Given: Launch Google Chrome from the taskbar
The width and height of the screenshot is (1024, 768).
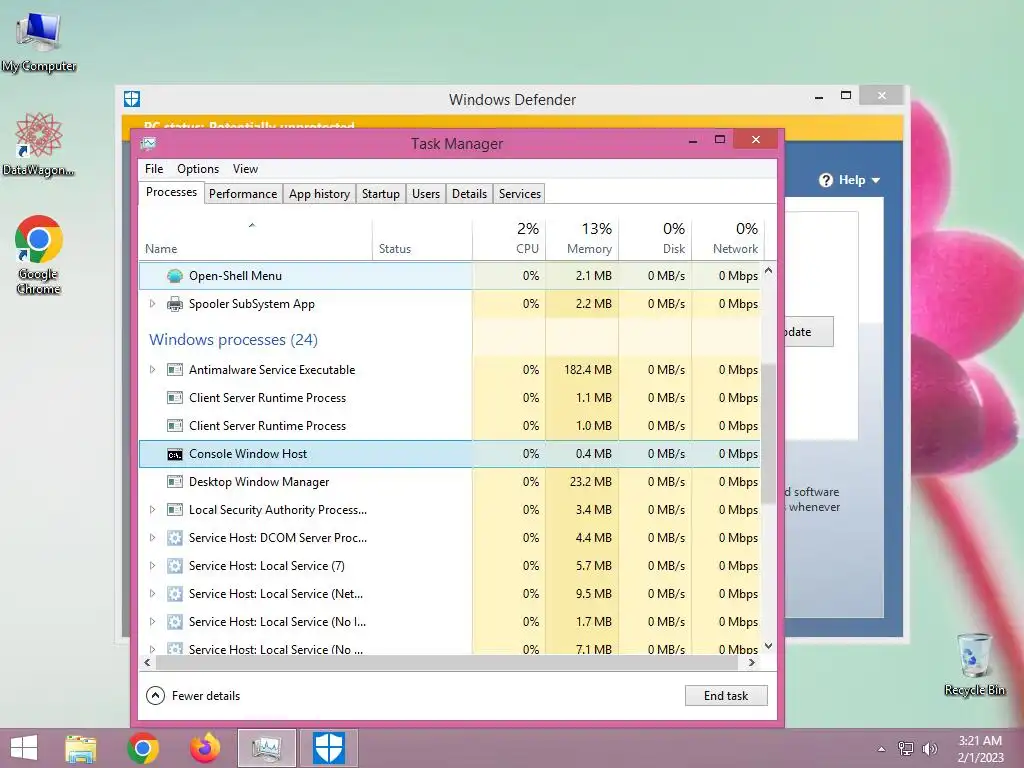Looking at the screenshot, I should tap(143, 748).
